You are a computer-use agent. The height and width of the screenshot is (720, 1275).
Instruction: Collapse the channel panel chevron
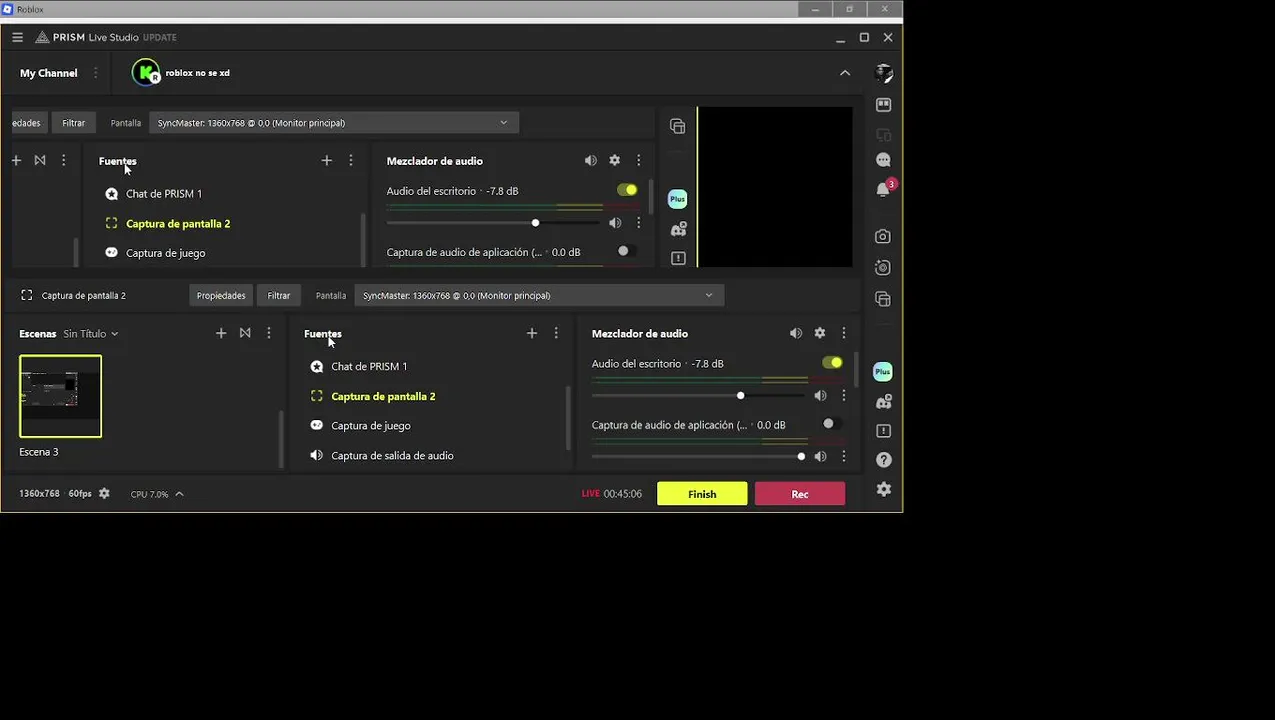tap(845, 73)
